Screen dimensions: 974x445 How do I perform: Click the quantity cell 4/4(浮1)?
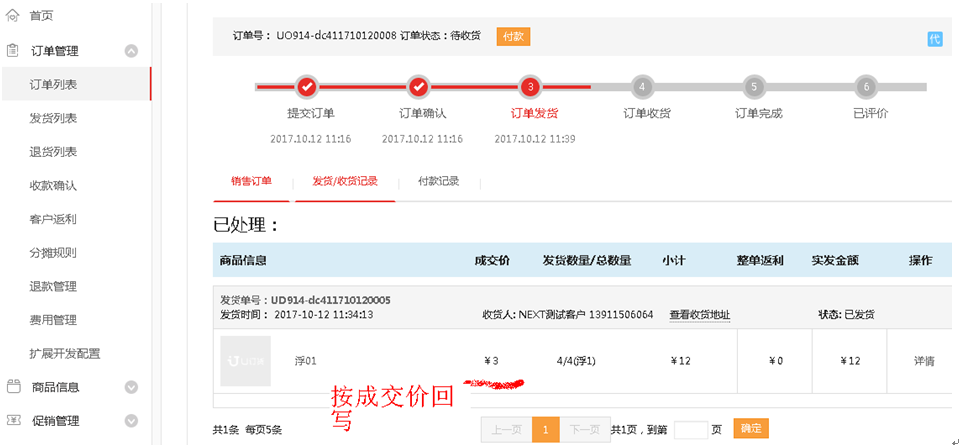[576, 361]
